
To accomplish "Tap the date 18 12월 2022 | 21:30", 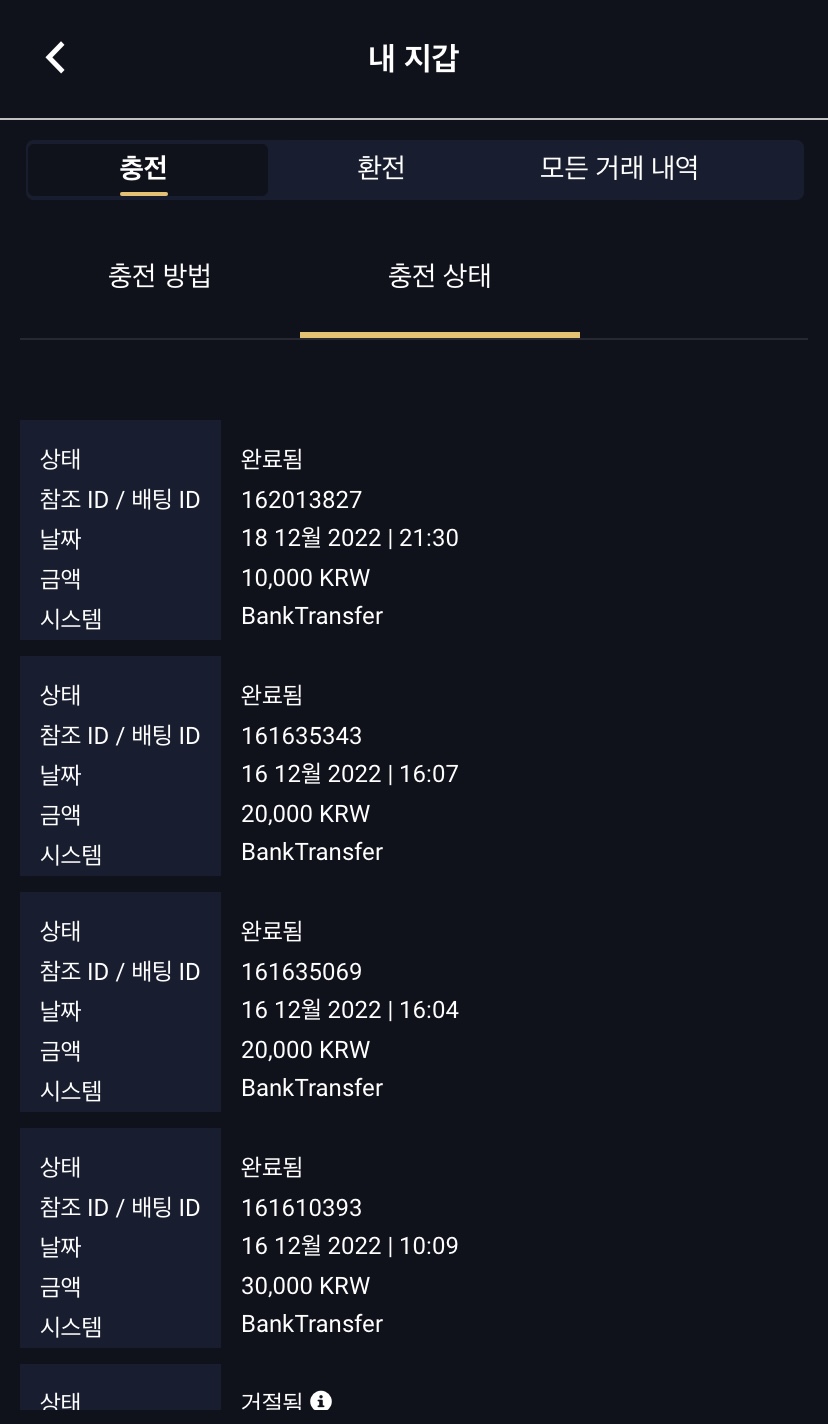I will click(x=350, y=538).
